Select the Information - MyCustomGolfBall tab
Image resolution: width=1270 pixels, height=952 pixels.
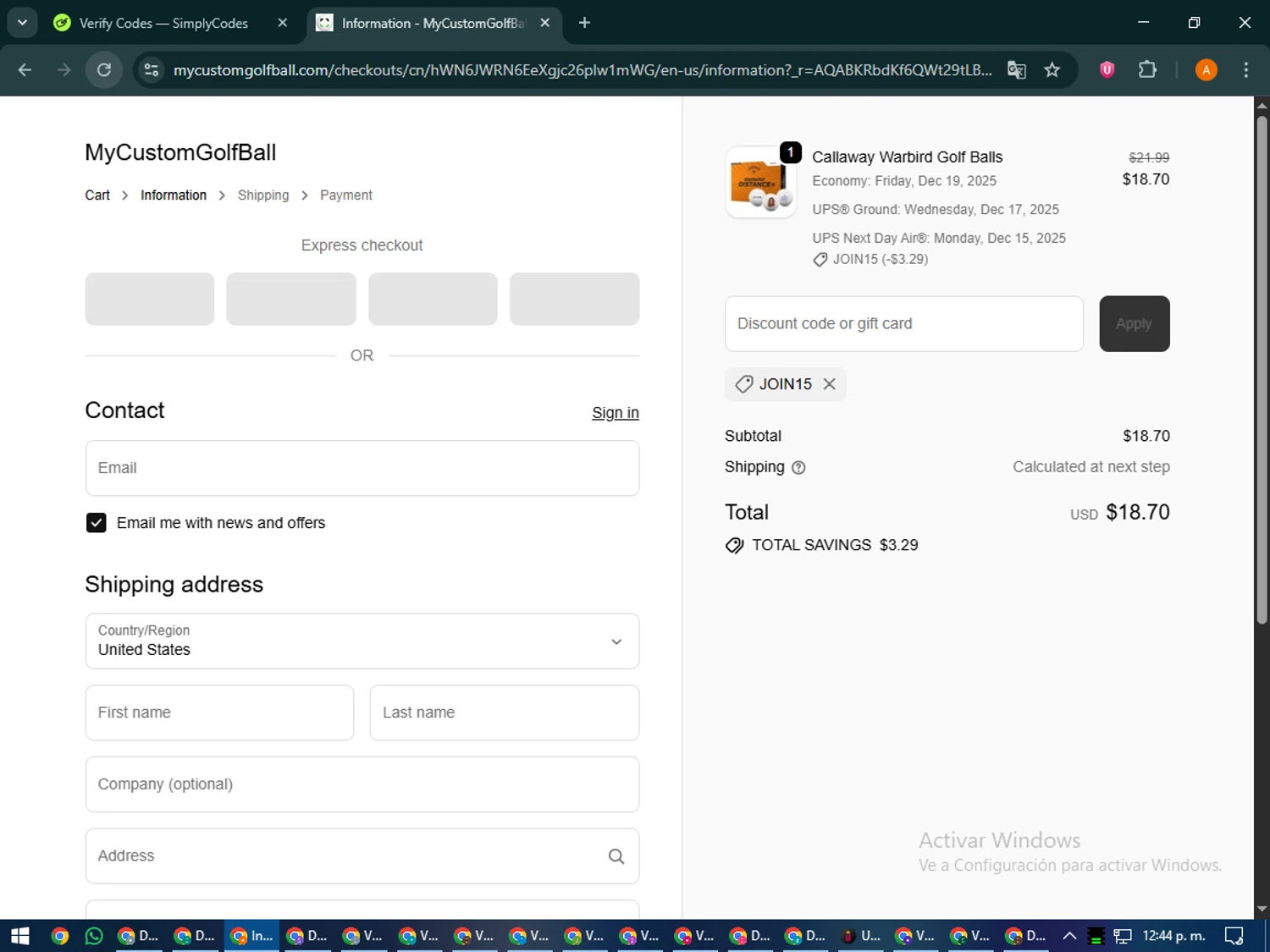tap(432, 23)
